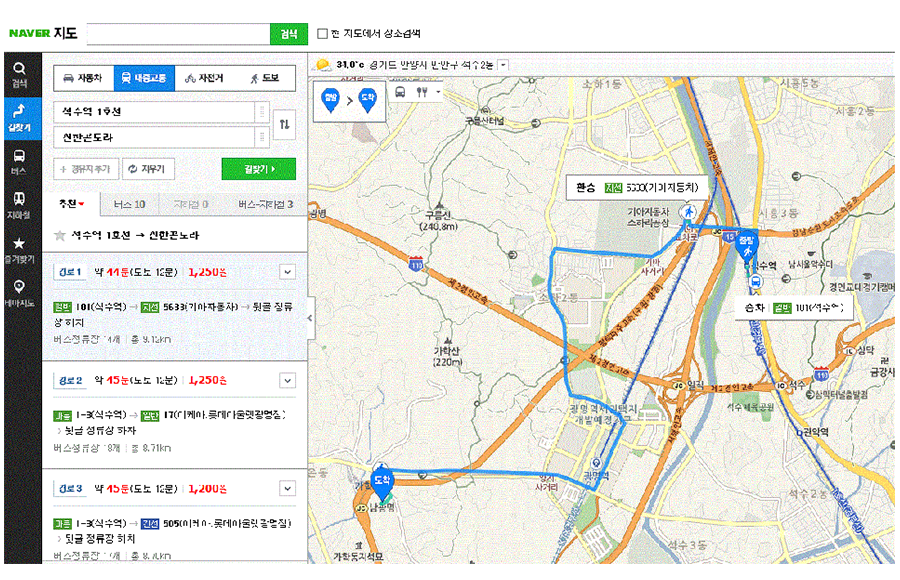Click the 경유지 추가 add waypoint button
The image size is (900, 580).
[x=86, y=169]
